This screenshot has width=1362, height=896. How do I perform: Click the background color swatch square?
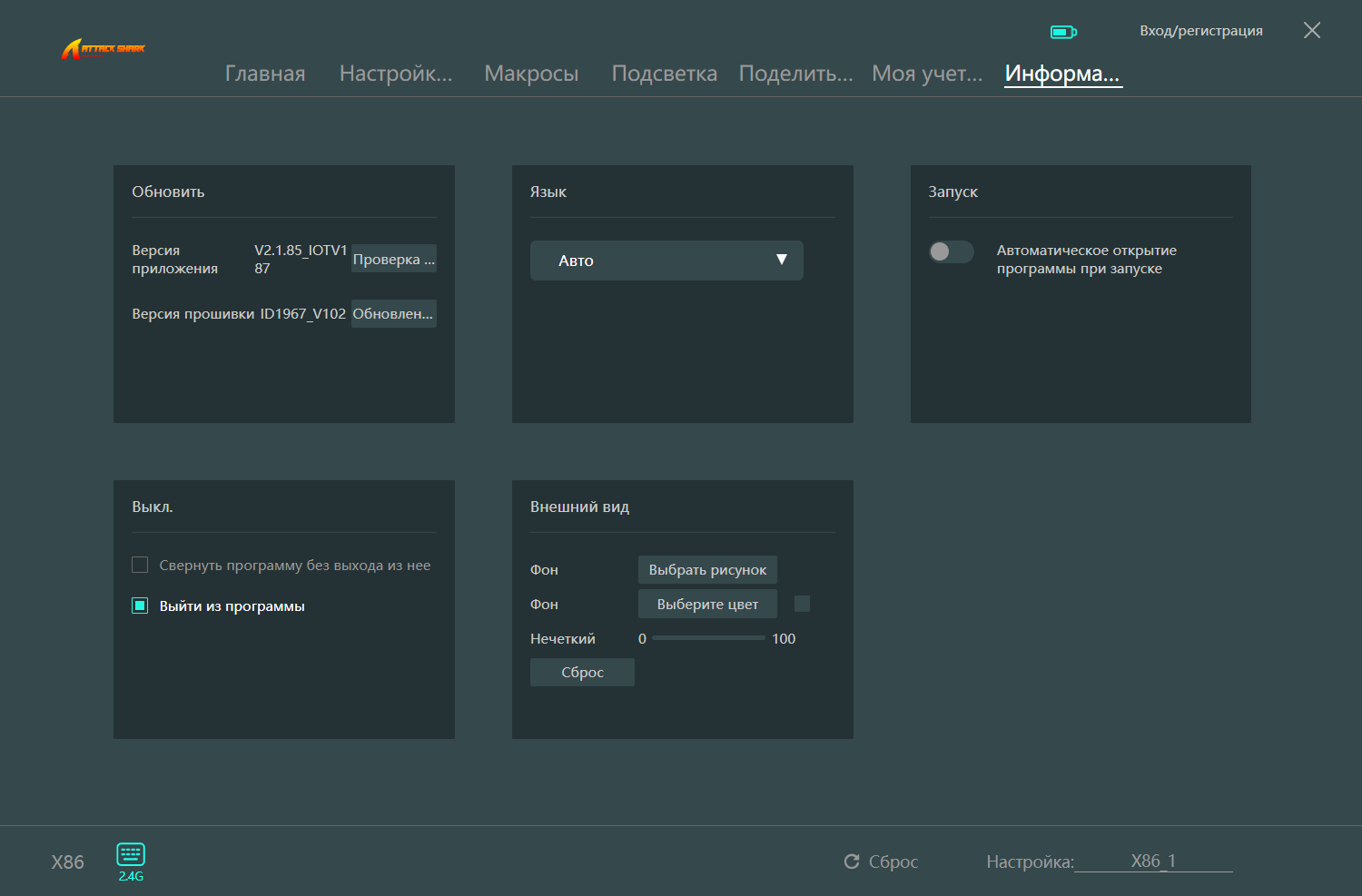[x=802, y=604]
